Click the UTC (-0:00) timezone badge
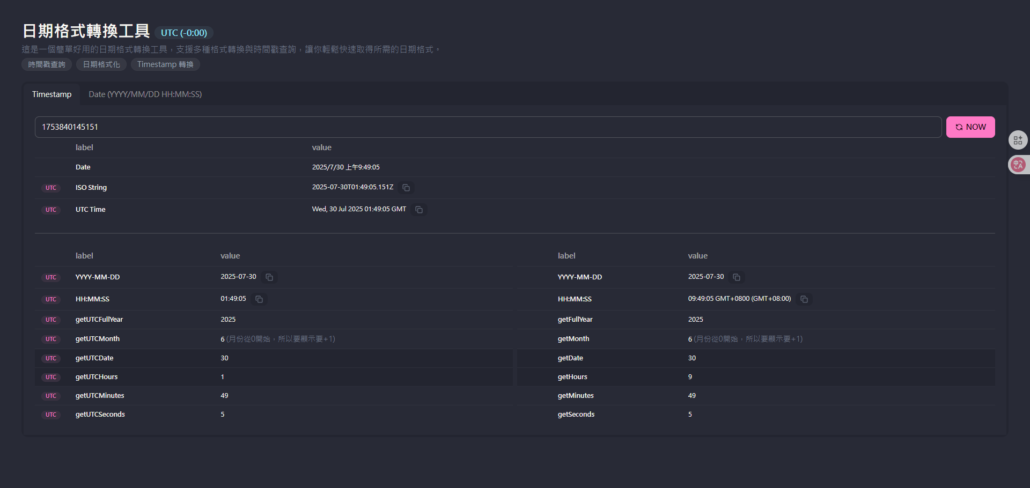1030x488 pixels. point(184,33)
